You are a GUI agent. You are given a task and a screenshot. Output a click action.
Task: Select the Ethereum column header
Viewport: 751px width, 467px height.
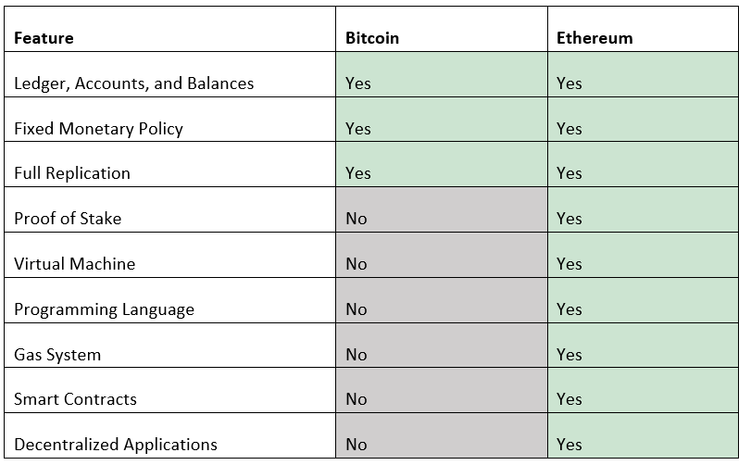point(594,38)
